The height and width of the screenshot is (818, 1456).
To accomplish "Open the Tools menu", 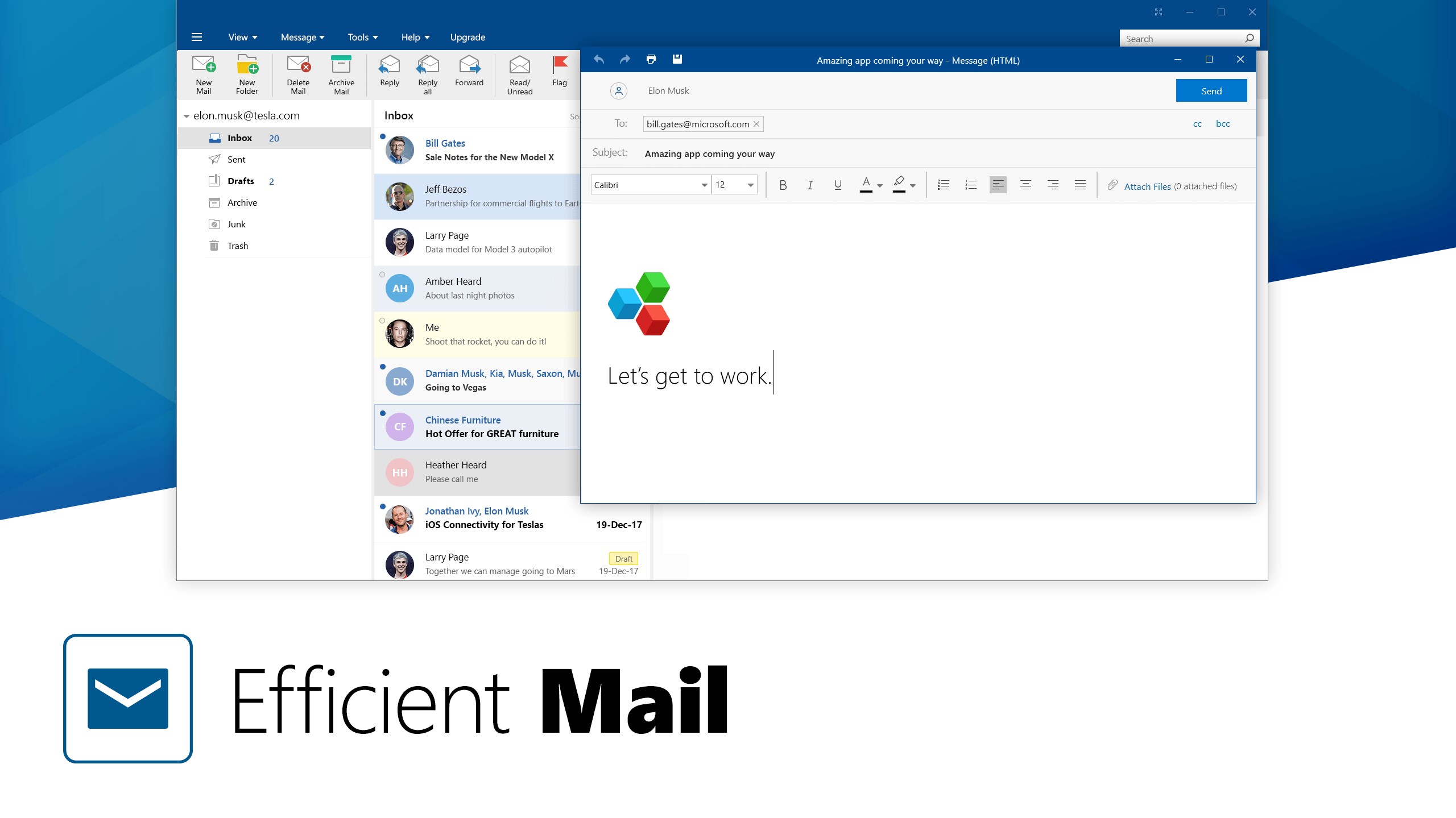I will coord(362,38).
